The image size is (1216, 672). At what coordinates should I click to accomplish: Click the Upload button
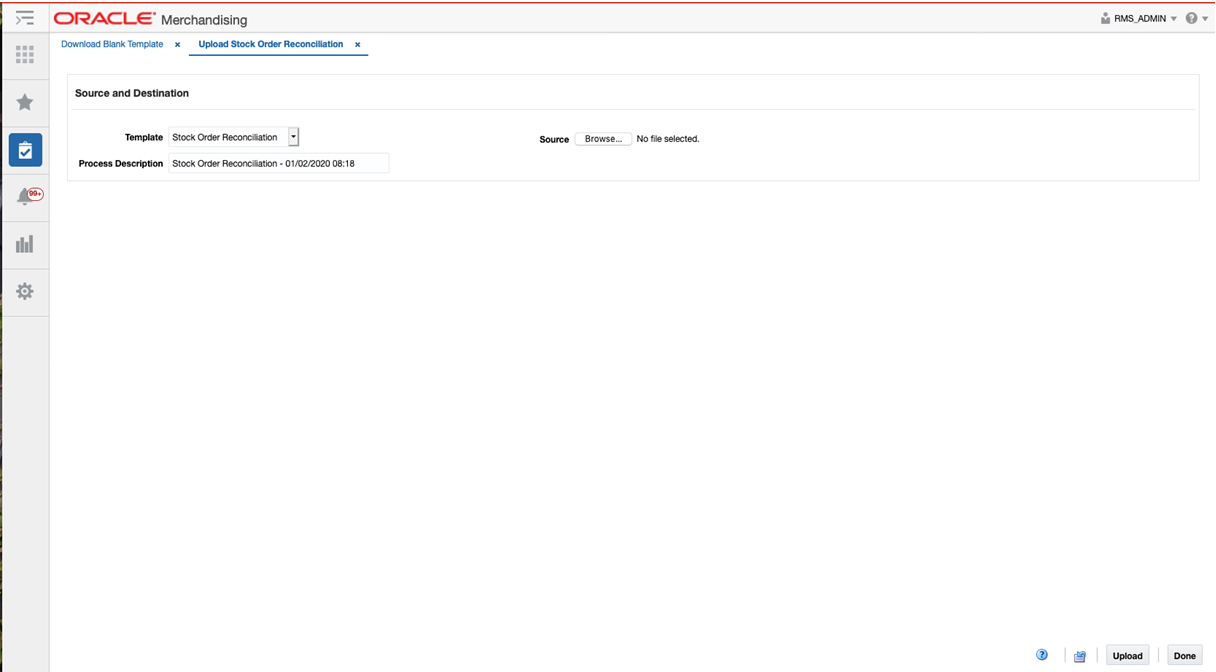tap(1127, 655)
